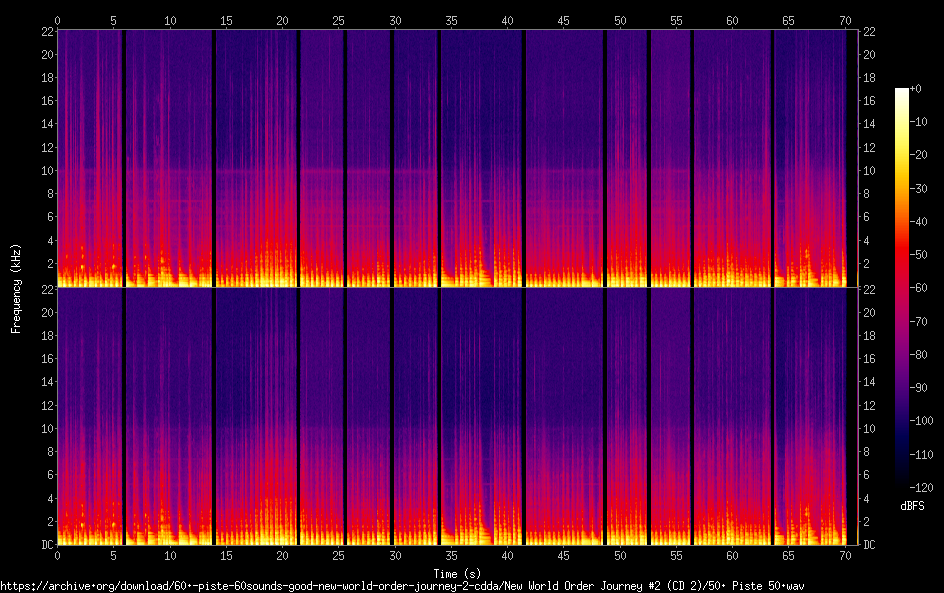Screen dimensions: 944x593
Task: Click the "+0" label on the color scale
Action: 915,89
